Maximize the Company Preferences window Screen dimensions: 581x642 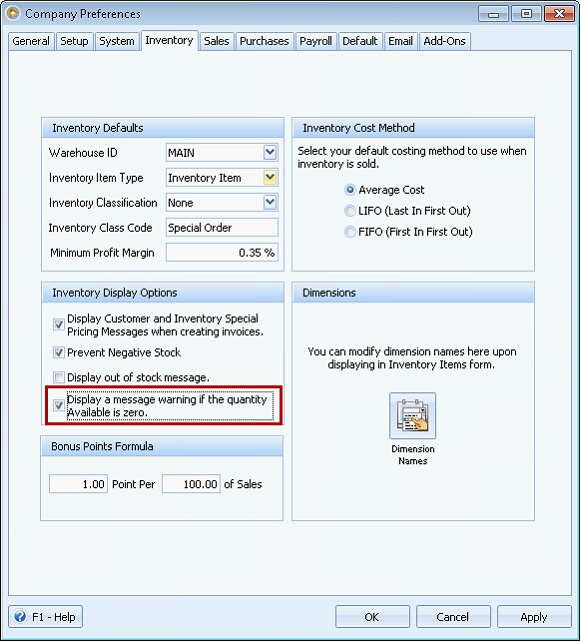(526, 14)
